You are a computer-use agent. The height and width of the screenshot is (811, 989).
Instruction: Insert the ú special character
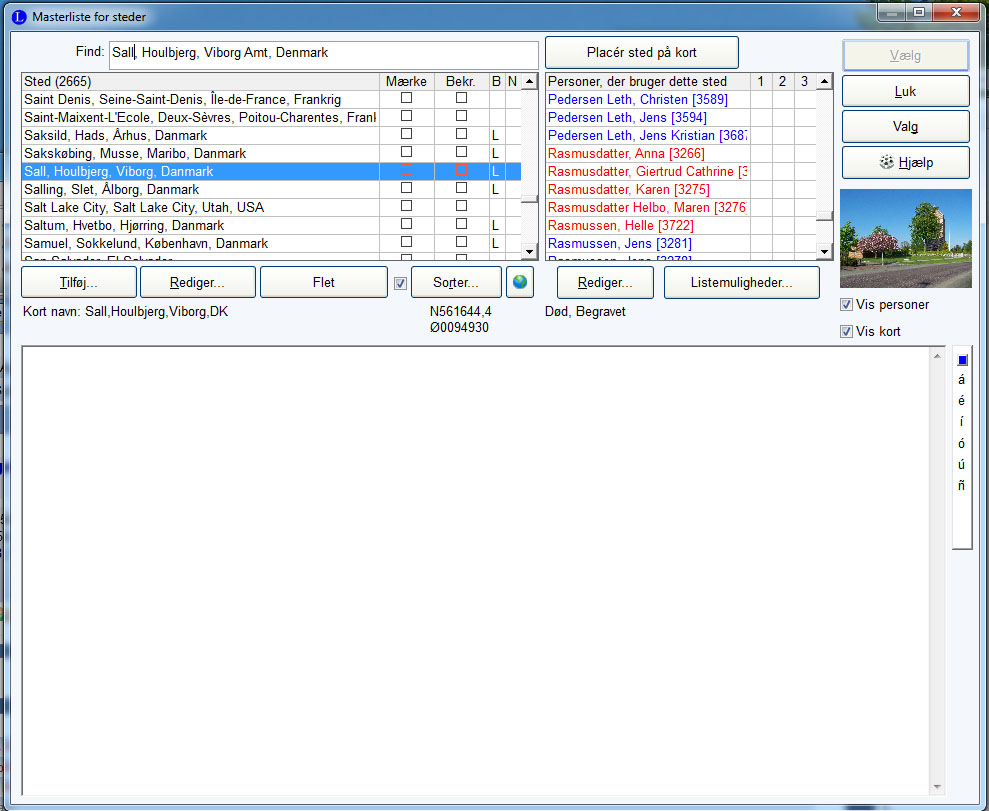pyautogui.click(x=961, y=465)
